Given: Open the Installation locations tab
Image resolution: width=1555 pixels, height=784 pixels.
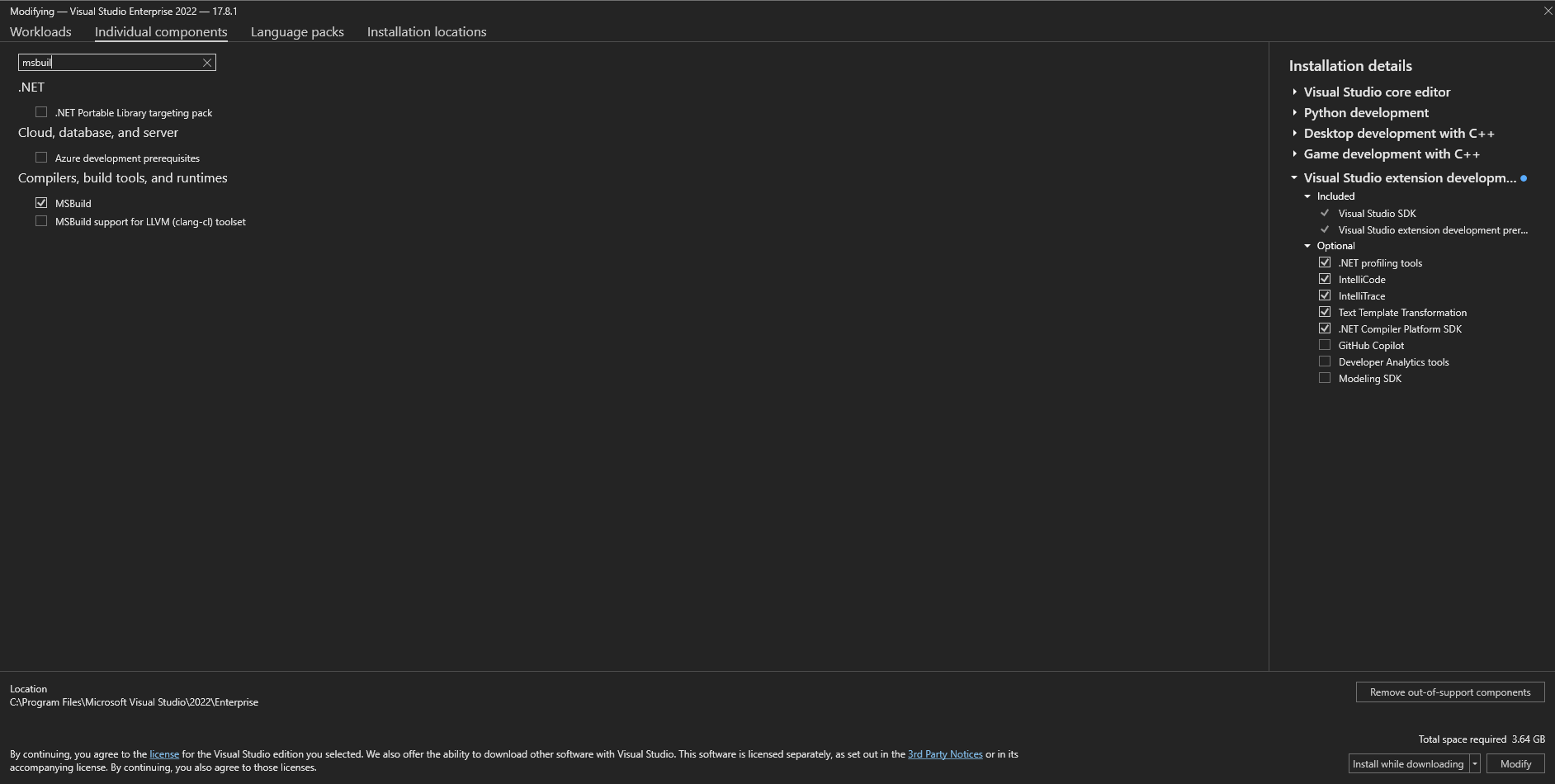Looking at the screenshot, I should [427, 31].
